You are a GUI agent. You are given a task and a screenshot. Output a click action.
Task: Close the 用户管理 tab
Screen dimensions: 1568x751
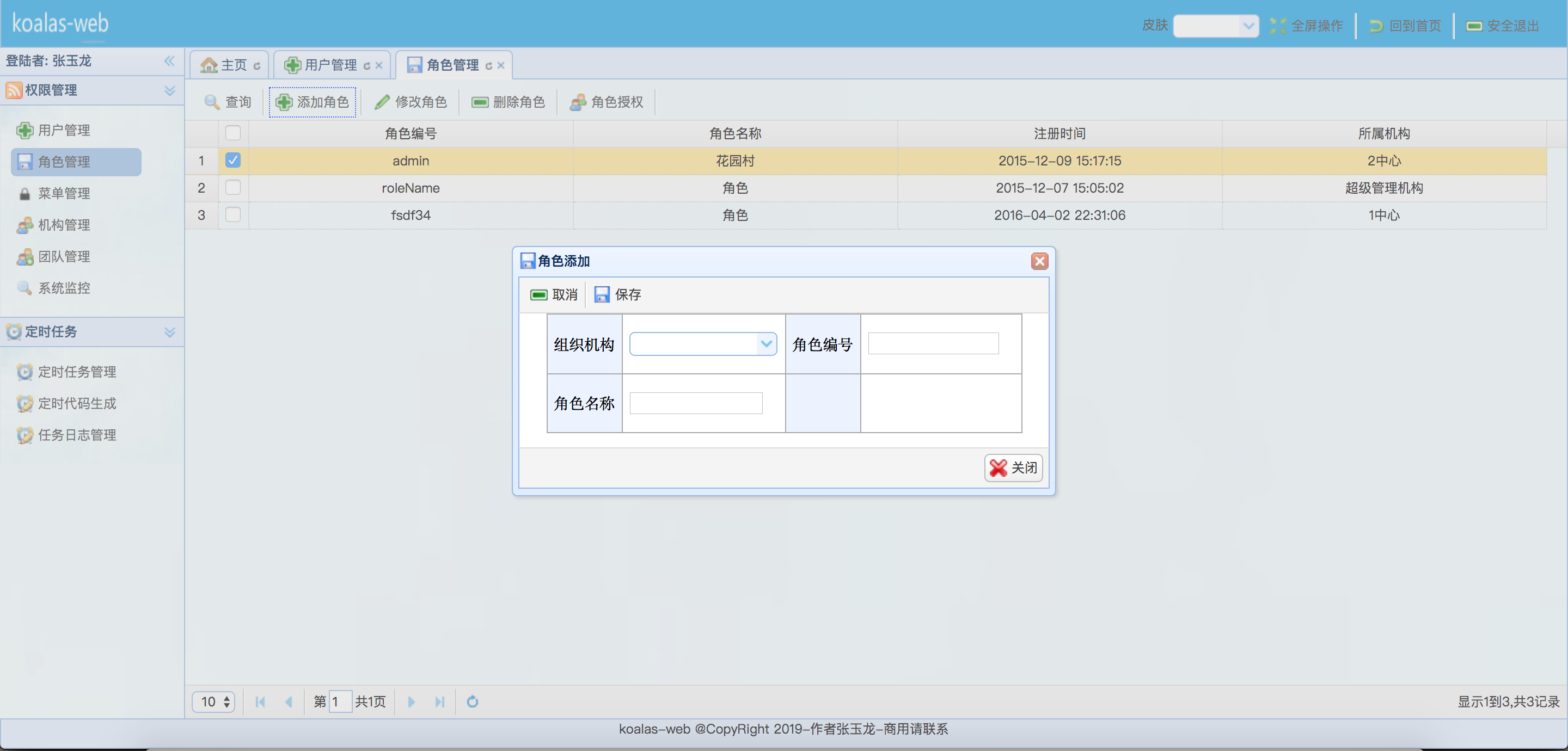(378, 66)
